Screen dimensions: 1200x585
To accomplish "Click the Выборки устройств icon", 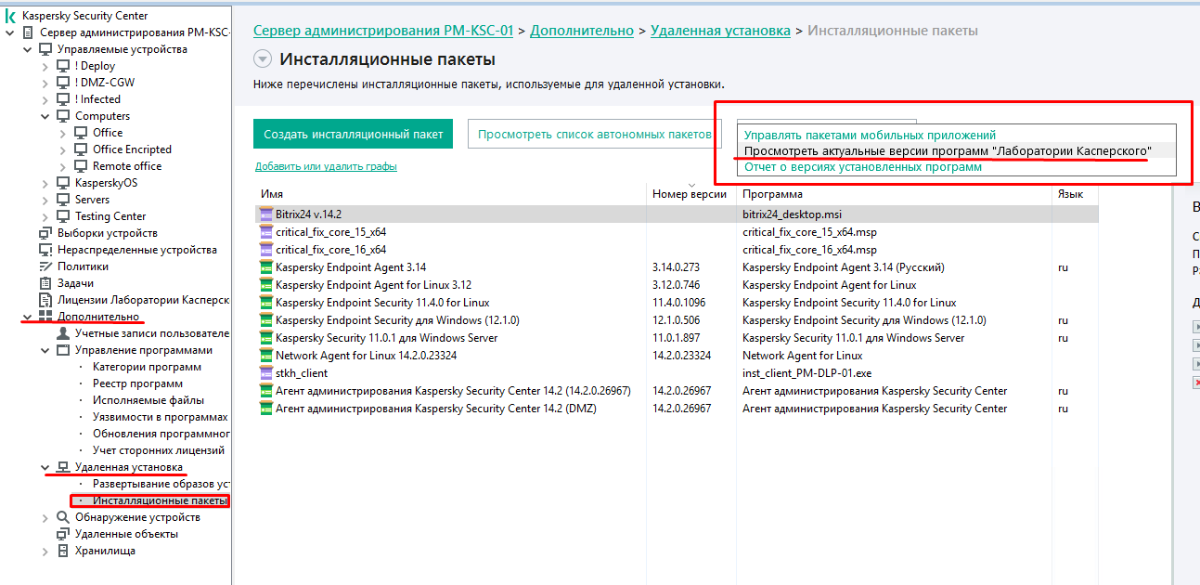I will tap(46, 233).
